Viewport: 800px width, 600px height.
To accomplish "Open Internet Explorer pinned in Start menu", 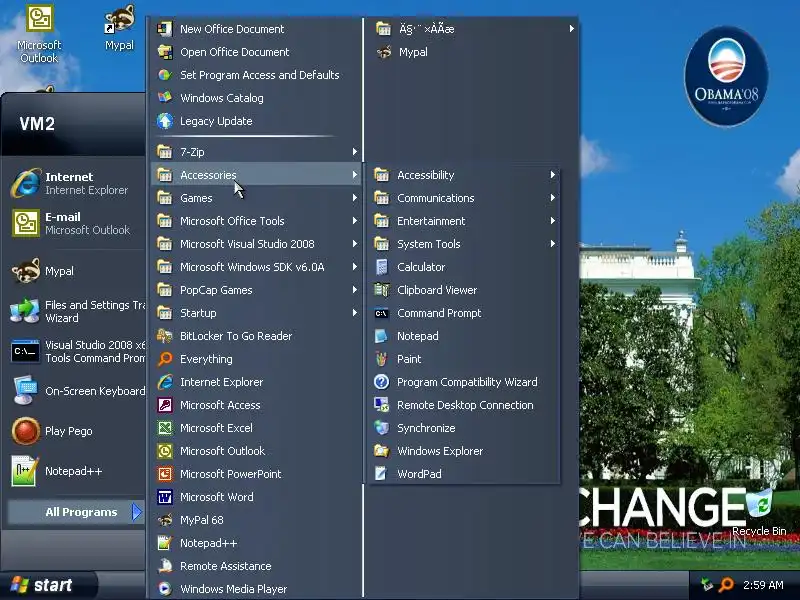I will tap(77, 183).
